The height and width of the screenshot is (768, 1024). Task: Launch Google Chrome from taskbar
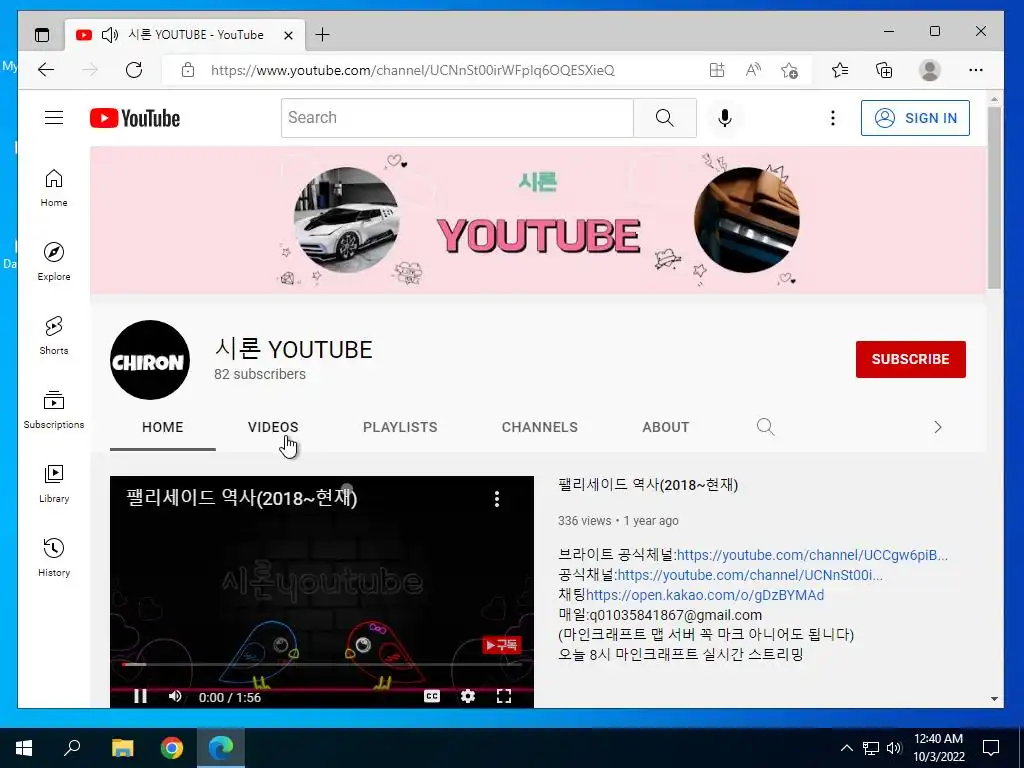tap(172, 748)
